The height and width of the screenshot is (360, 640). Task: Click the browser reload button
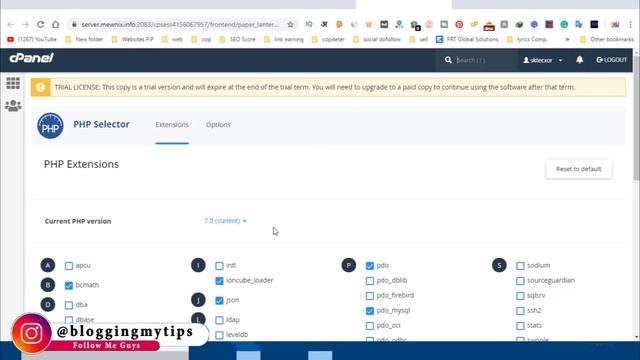tap(40, 24)
